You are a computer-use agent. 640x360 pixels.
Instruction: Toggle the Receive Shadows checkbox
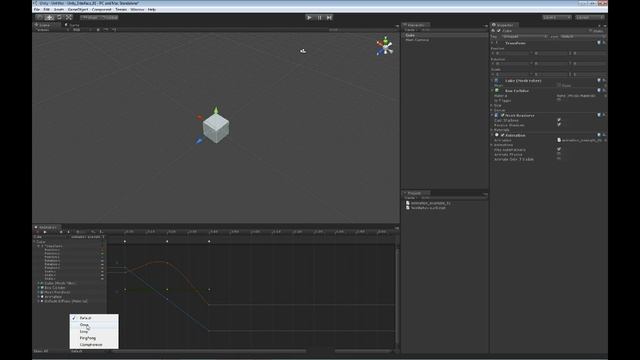click(x=559, y=125)
